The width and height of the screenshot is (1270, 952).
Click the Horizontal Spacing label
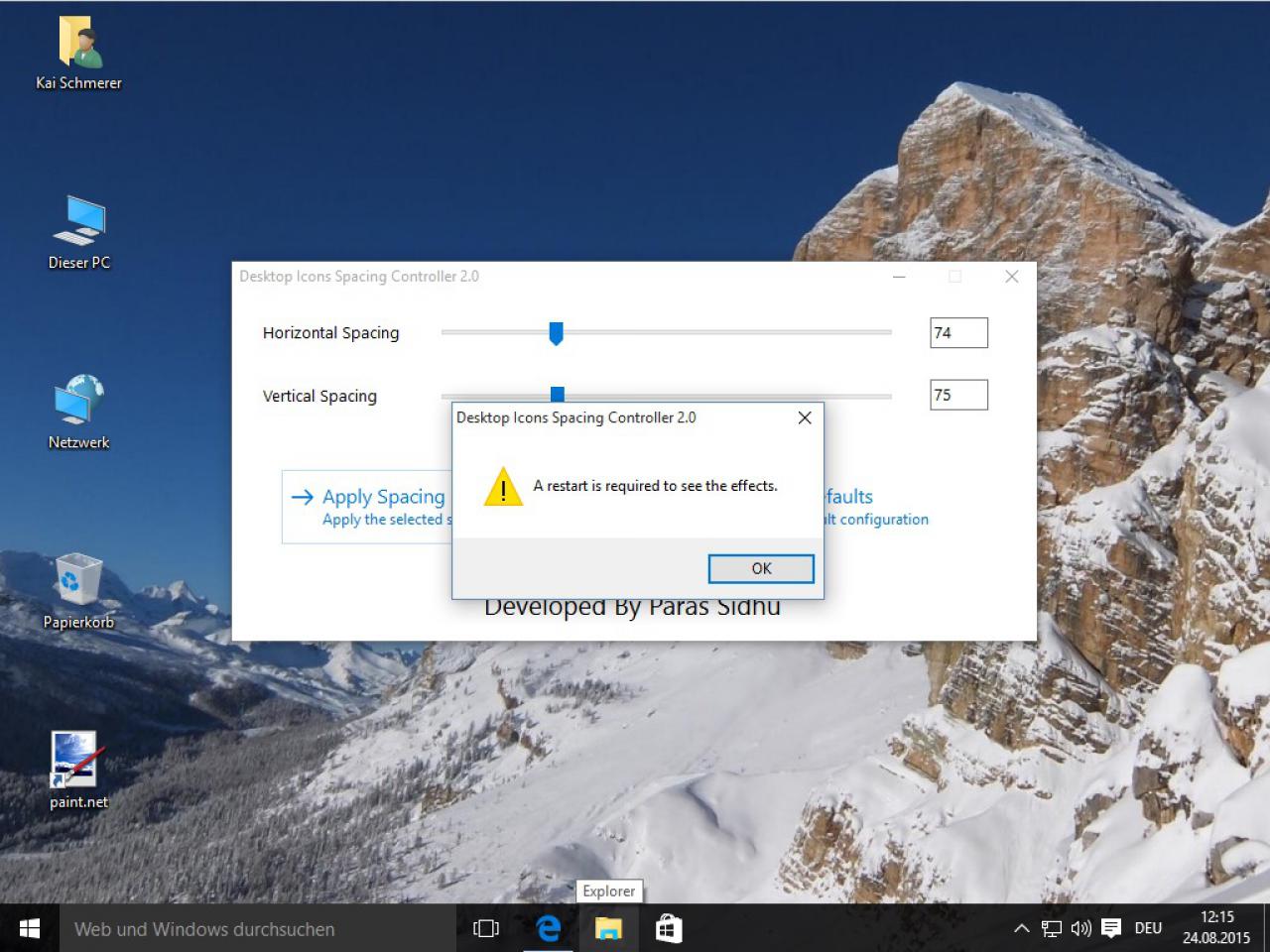coord(330,333)
